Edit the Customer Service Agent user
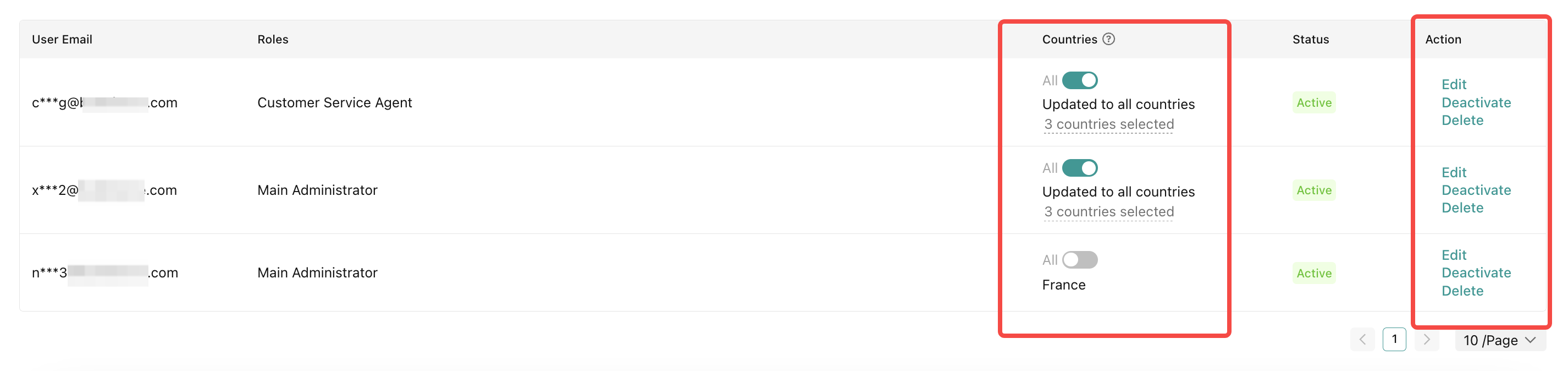Screen dimensions: 1568x371 coord(1454,85)
